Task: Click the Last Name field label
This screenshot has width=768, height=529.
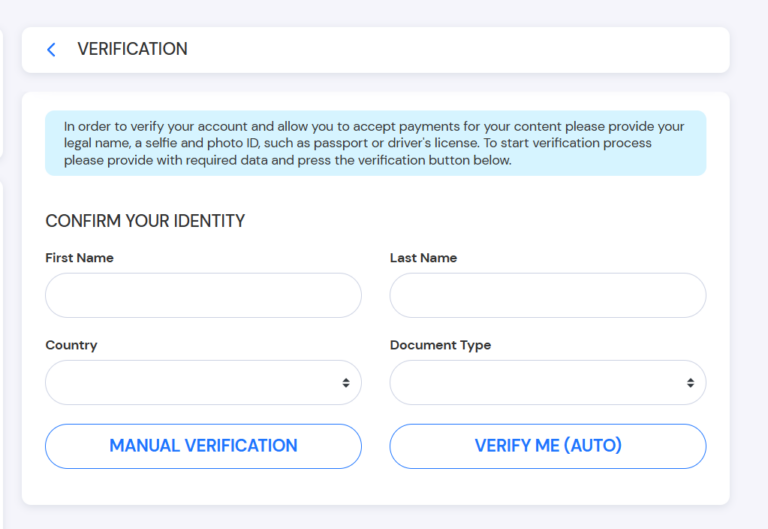Action: 423,258
